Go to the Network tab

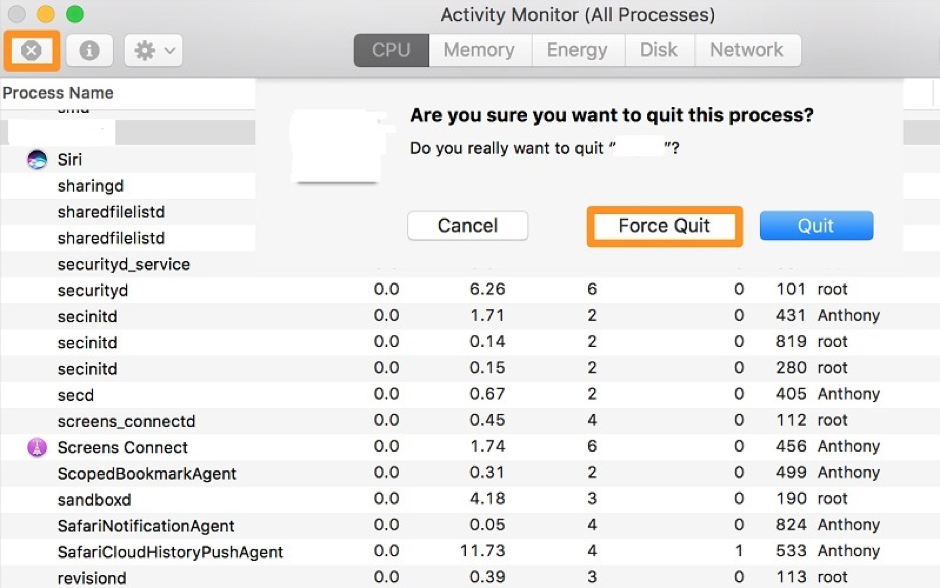pyautogui.click(x=746, y=50)
